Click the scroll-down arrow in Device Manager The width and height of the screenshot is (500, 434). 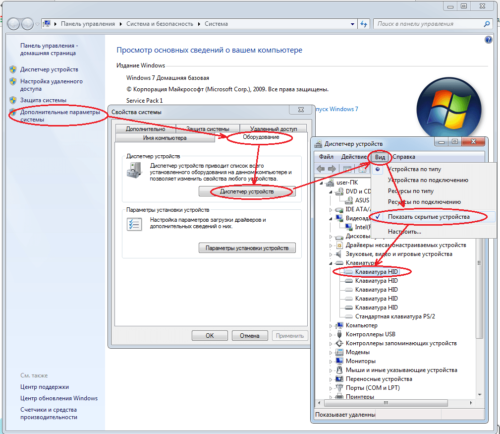[x=480, y=395]
